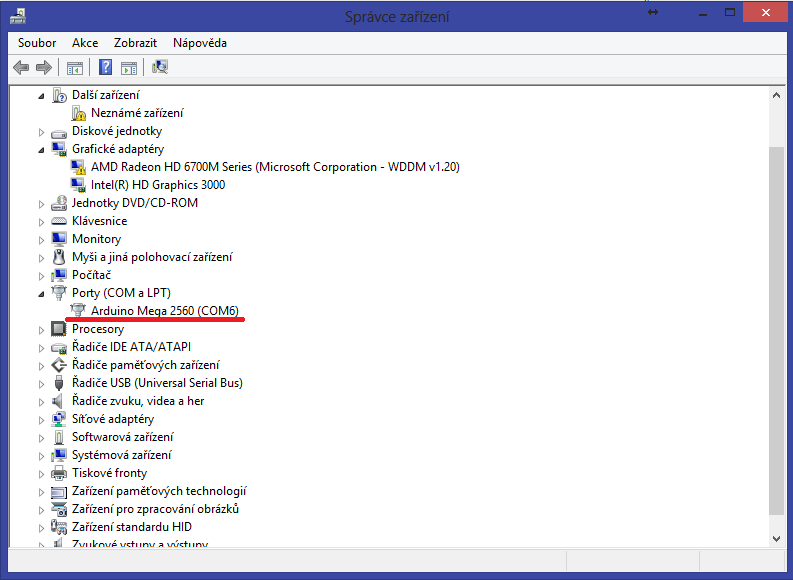Click the Systémová zařízení icon
The image size is (793, 580).
pyautogui.click(x=59, y=455)
